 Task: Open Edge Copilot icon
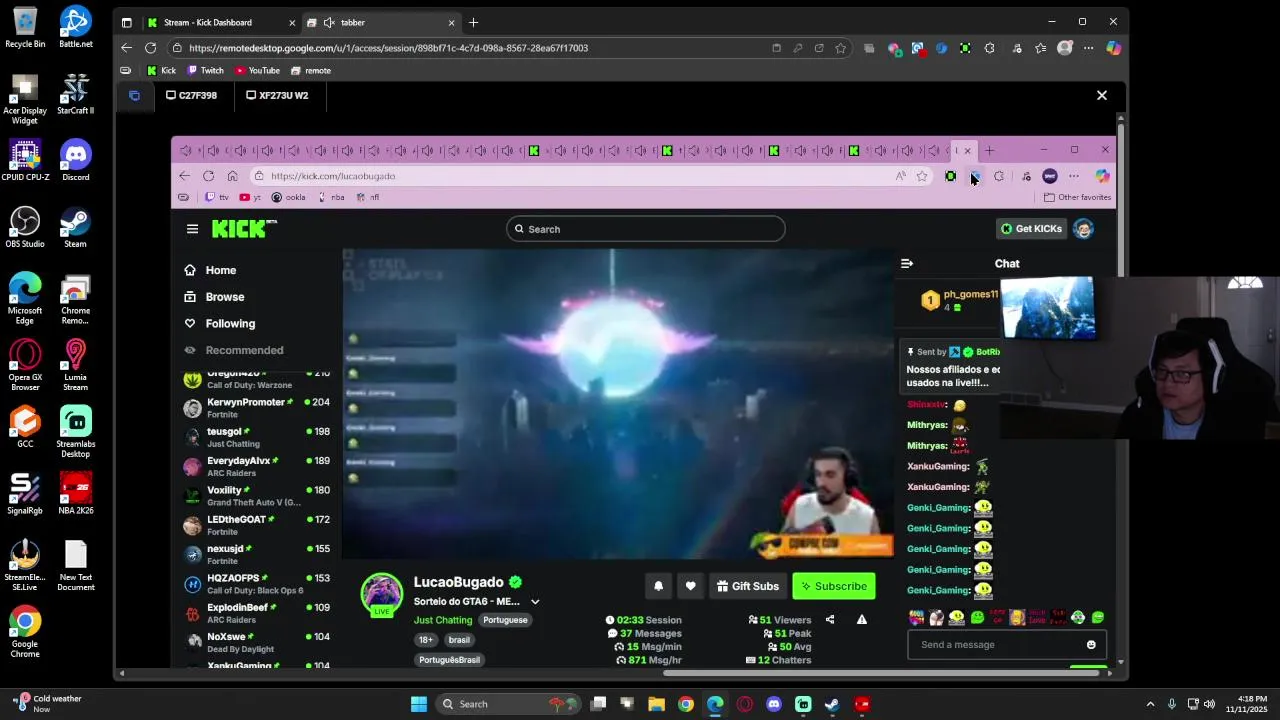[x=1113, y=48]
